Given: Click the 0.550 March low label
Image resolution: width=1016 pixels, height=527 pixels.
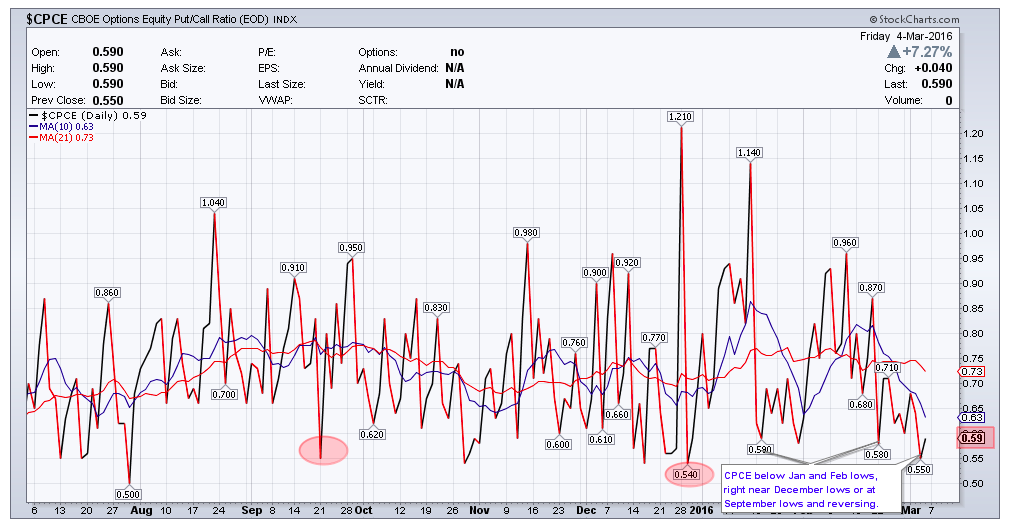Looking at the screenshot, I should click(918, 470).
